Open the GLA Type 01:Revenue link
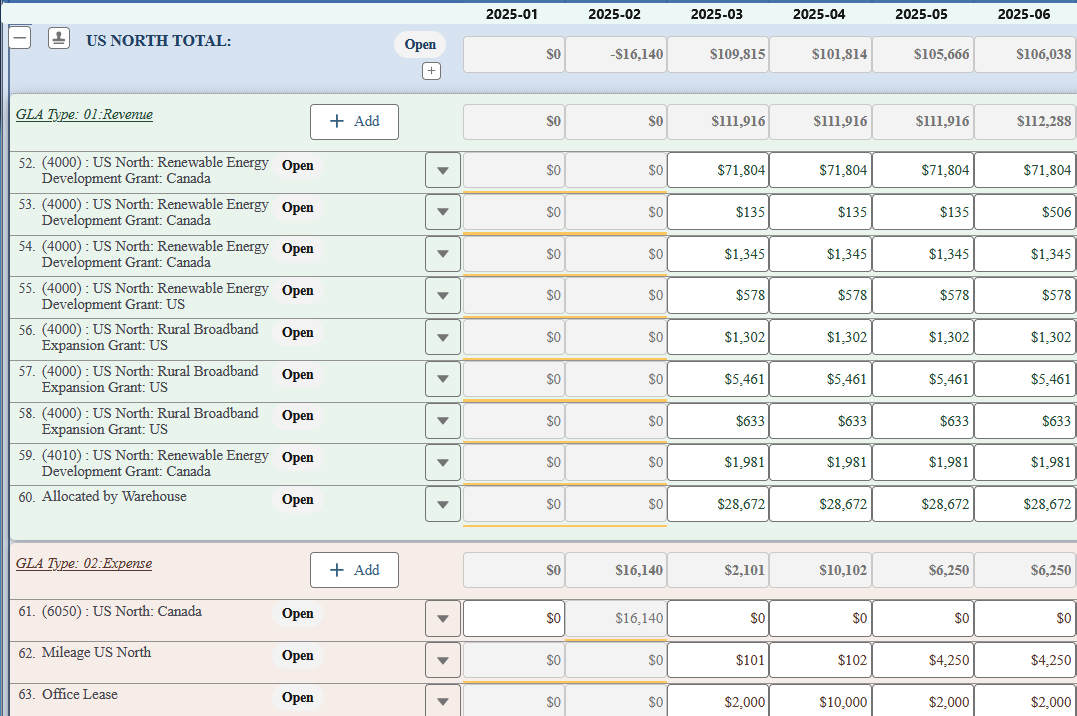 84,115
